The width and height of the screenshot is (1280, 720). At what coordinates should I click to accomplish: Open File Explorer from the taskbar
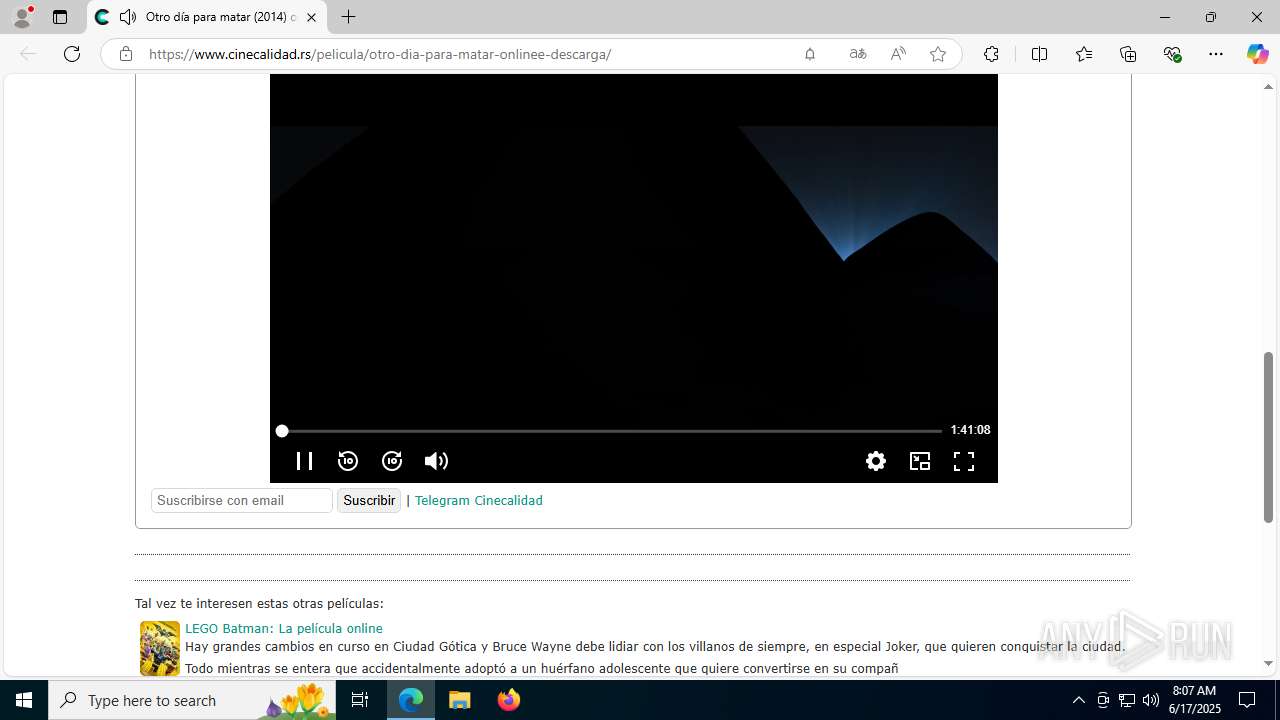459,700
